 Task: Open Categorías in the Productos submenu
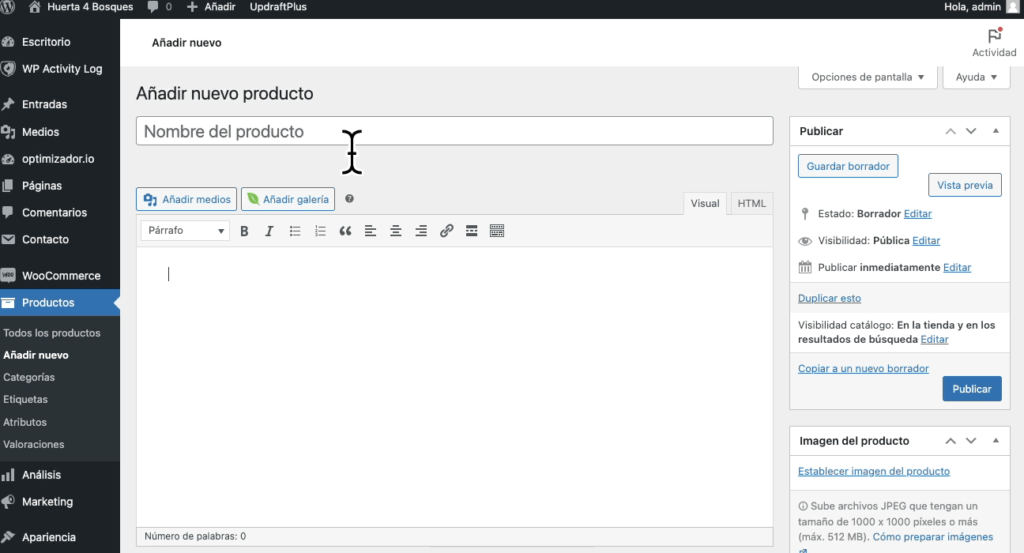[29, 377]
